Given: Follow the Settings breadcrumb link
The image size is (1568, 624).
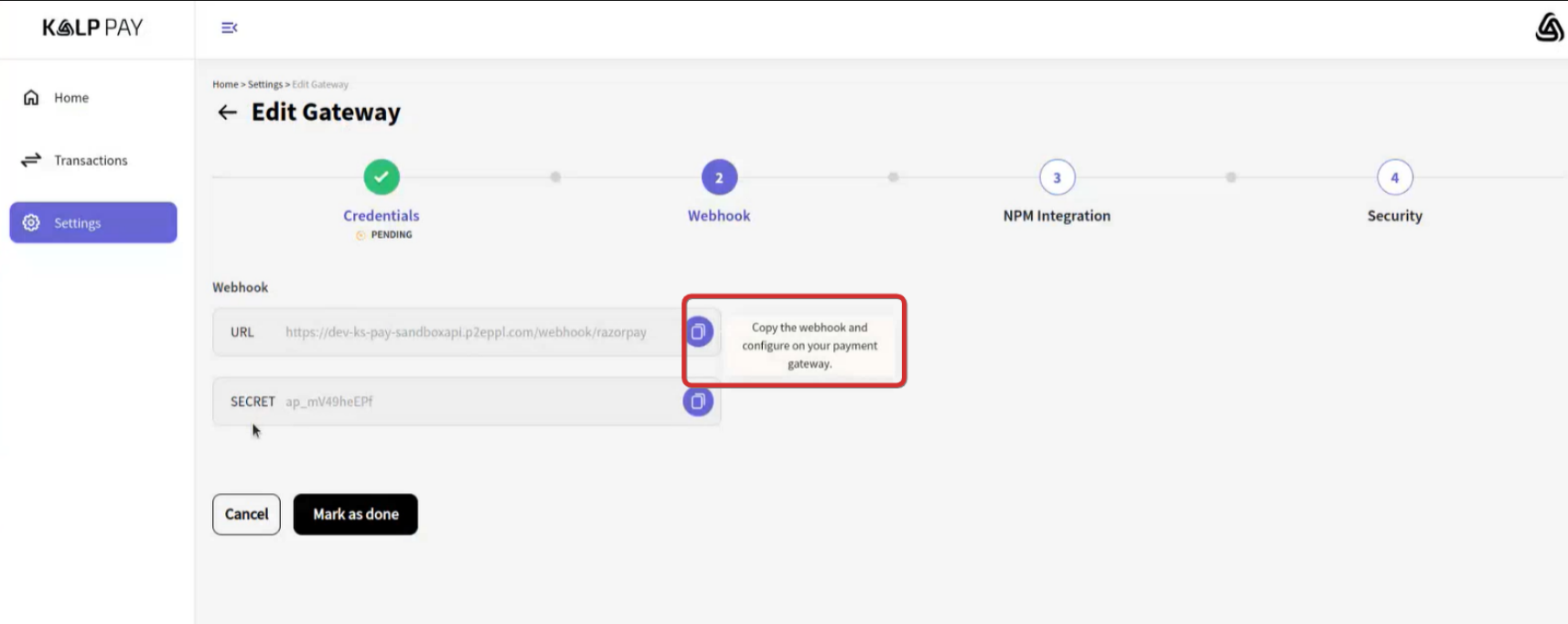Looking at the screenshot, I should point(264,84).
